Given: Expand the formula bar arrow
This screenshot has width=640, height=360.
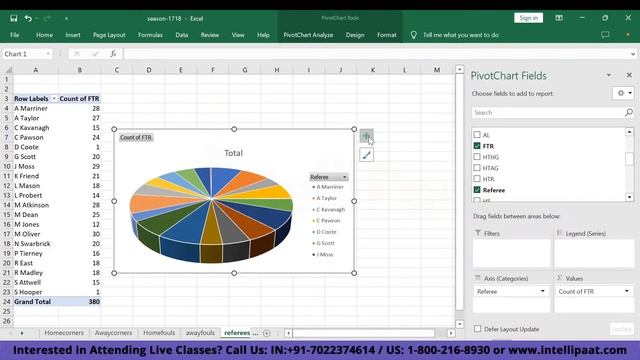Looking at the screenshot, I should point(632,54).
